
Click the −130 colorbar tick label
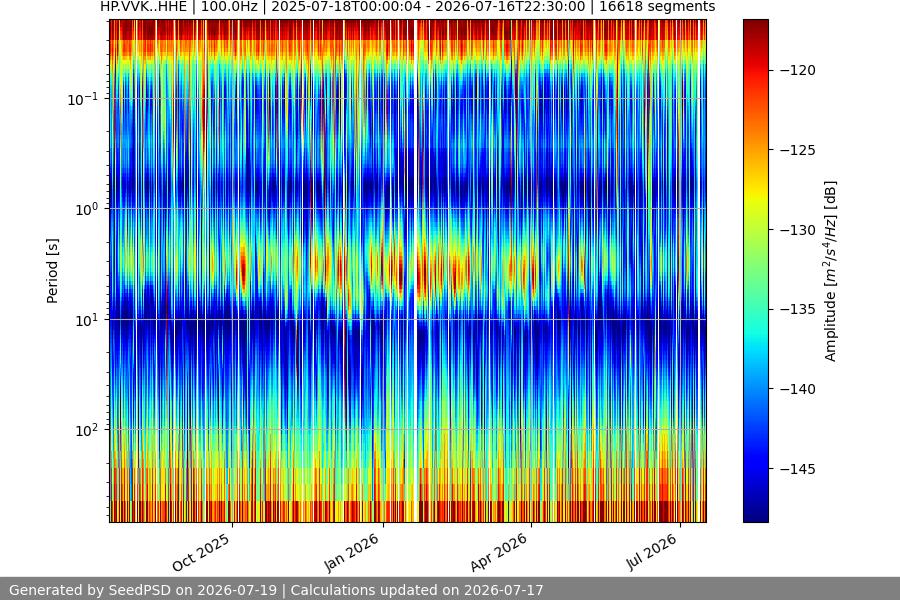(798, 230)
